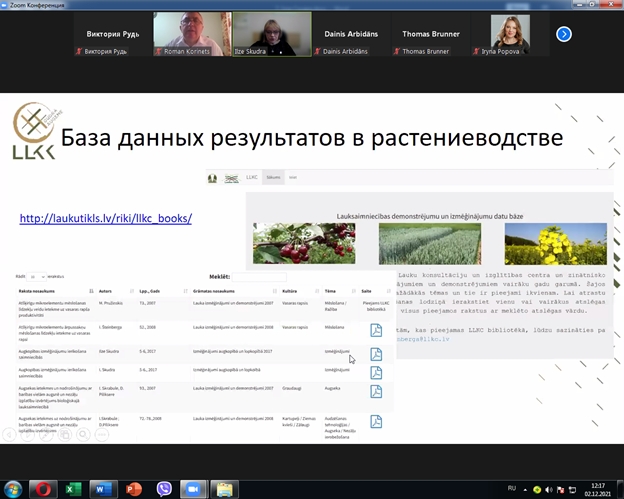Click the next participants arrow button
624x499 pixels.
(564, 34)
